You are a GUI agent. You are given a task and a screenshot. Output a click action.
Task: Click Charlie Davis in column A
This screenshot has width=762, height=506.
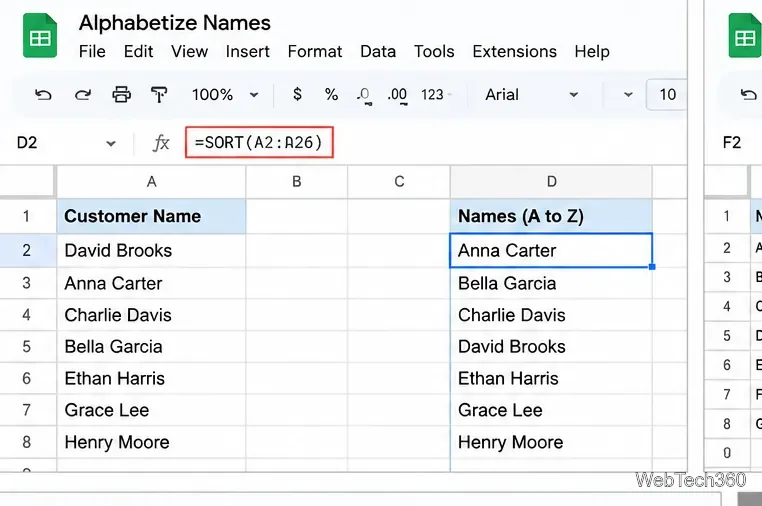click(x=151, y=315)
